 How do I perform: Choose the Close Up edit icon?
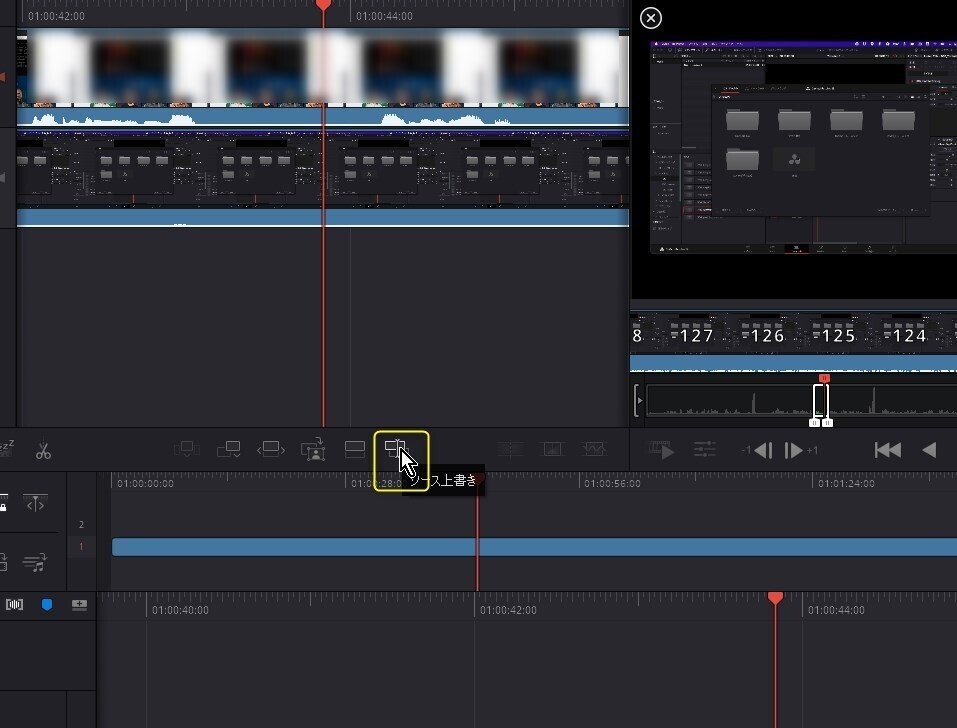pyautogui.click(x=313, y=450)
